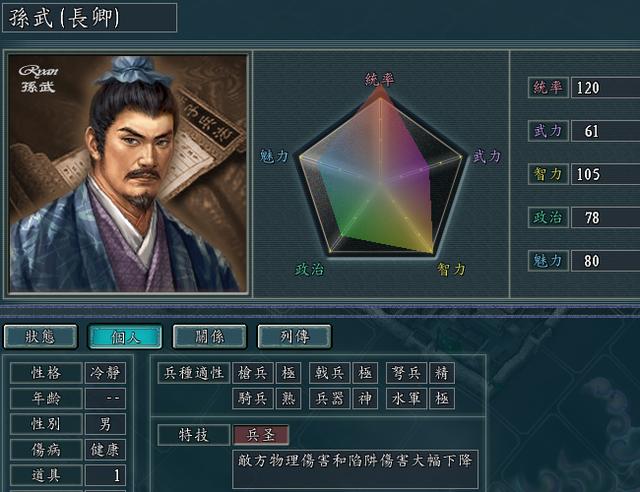640x492 pixels.
Task: Select the 武力 stat label
Action: click(548, 131)
